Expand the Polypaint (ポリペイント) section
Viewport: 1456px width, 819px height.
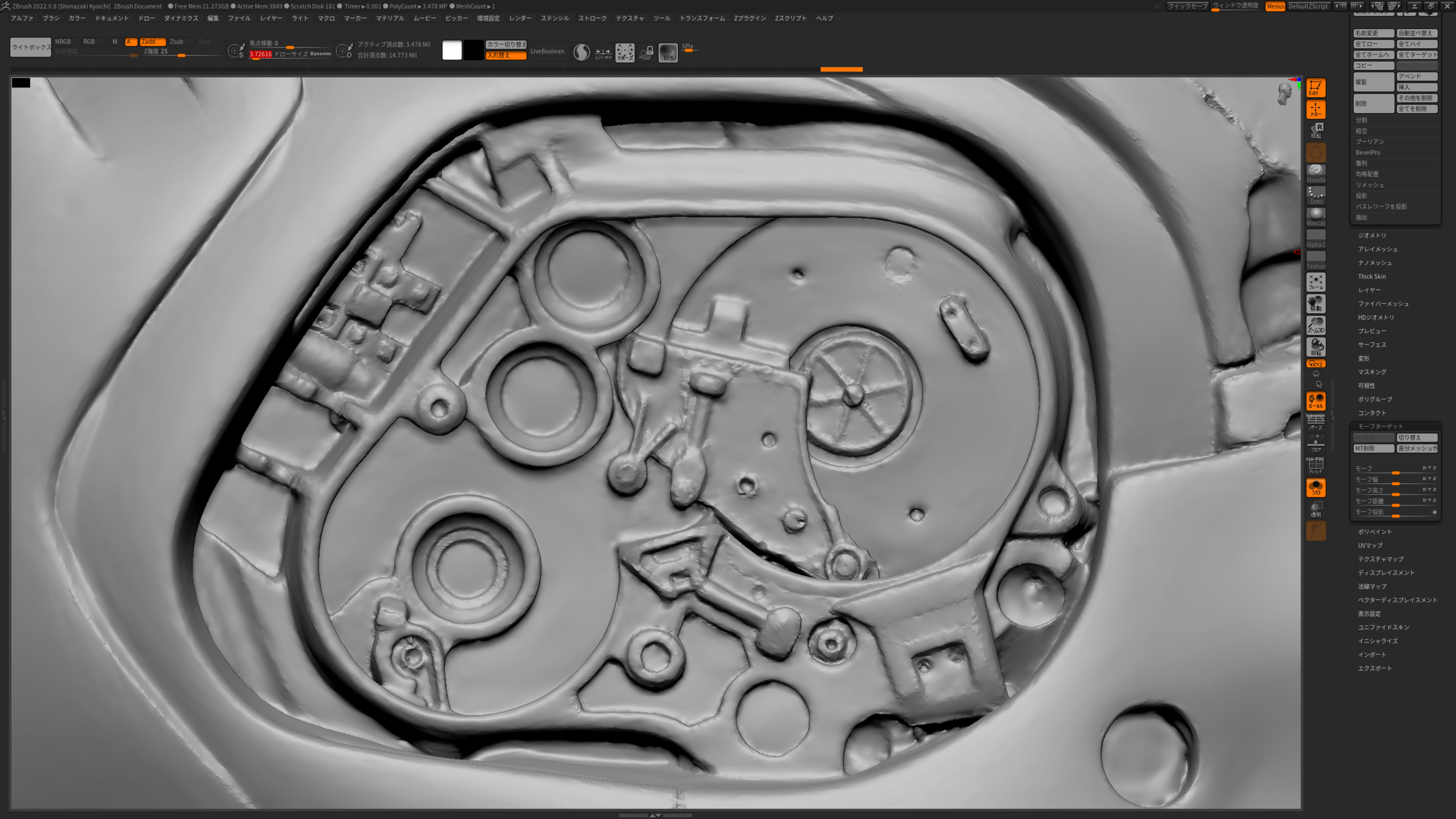click(1374, 532)
